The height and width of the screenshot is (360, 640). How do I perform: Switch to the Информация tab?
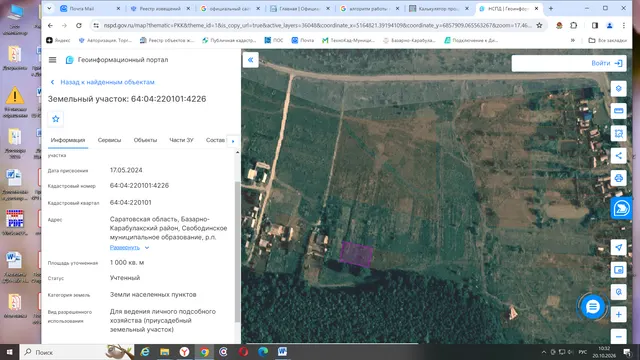68,140
